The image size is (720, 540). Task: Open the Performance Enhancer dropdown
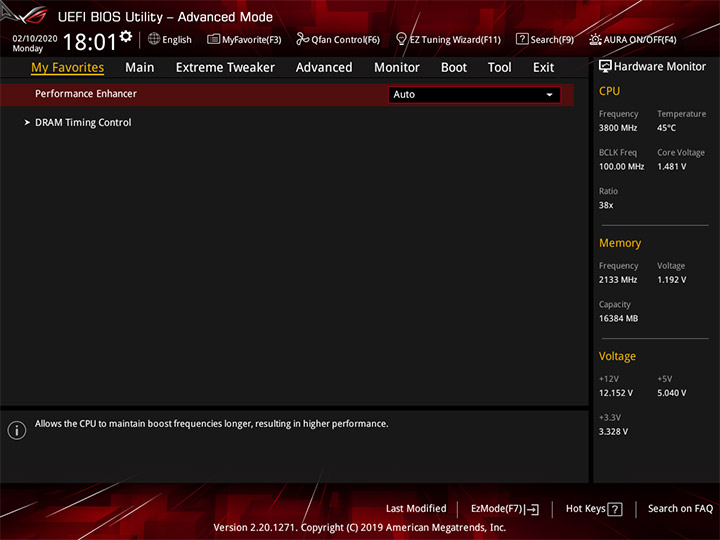coord(474,95)
